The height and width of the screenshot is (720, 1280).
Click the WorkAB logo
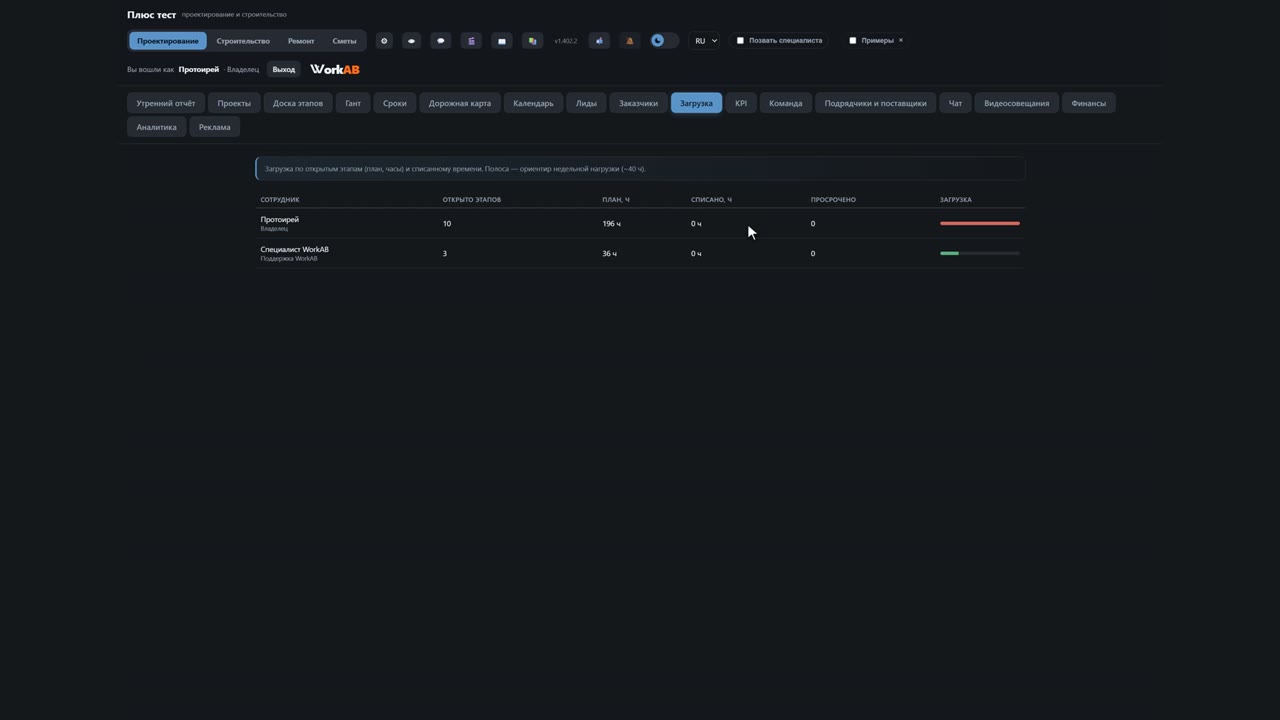[x=334, y=69]
